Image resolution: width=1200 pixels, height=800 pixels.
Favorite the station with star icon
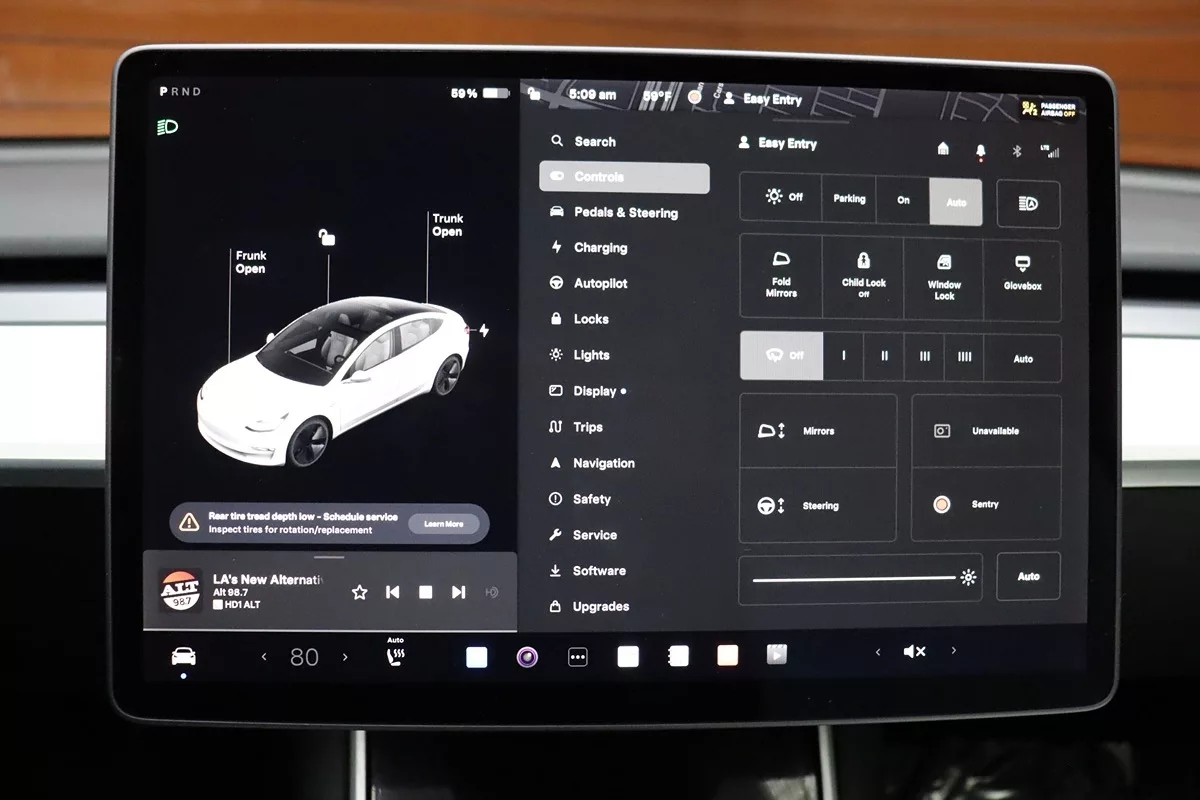tap(360, 592)
